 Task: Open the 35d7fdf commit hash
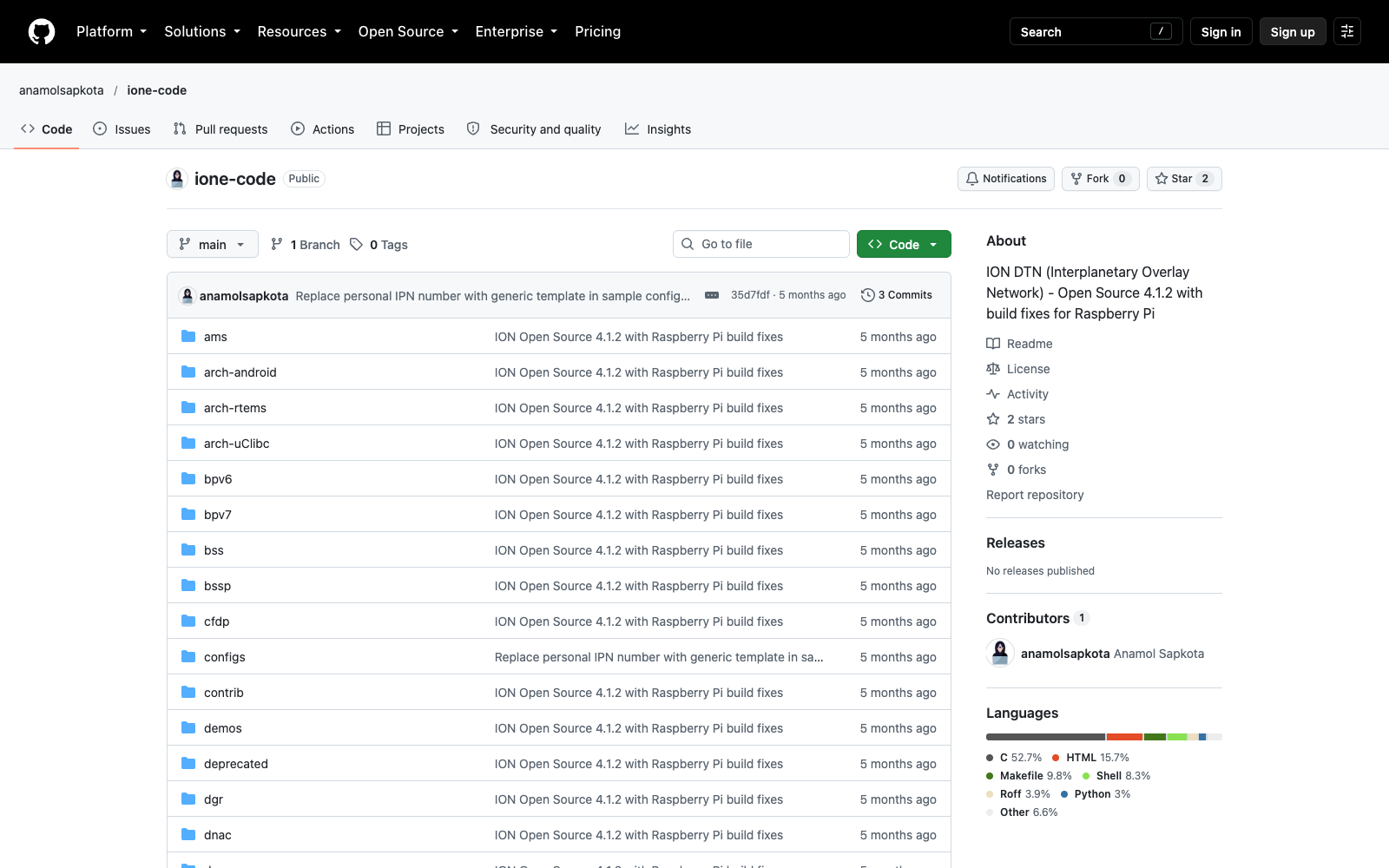750,295
